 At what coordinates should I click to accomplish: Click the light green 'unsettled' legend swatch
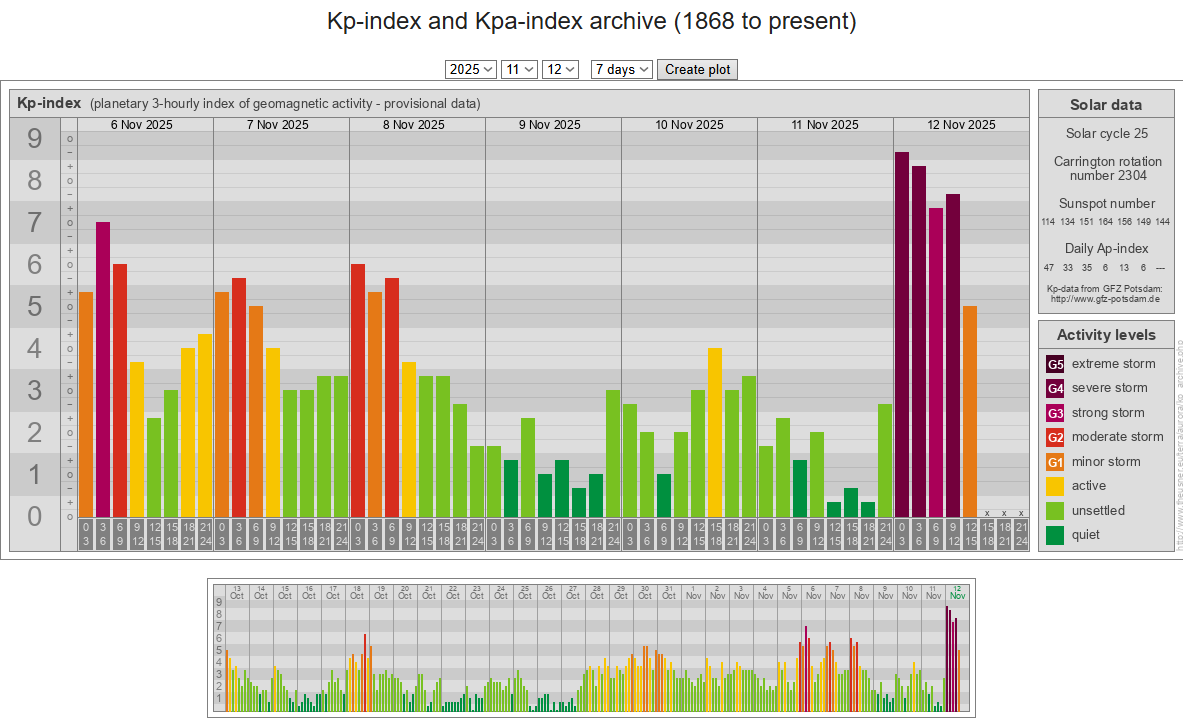pos(1055,511)
